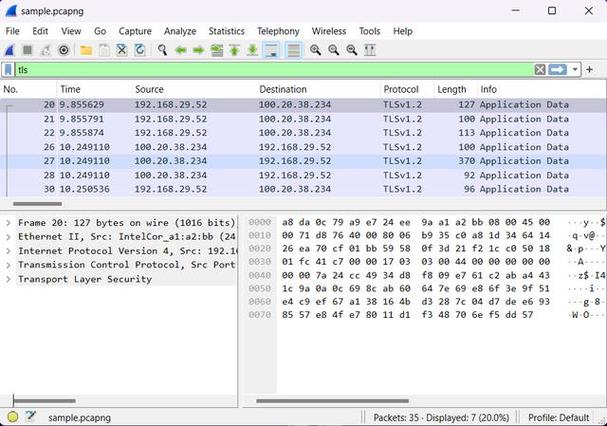Reload the capture file via toolbar
Image resolution: width=607 pixels, height=426 pixels.
click(139, 50)
